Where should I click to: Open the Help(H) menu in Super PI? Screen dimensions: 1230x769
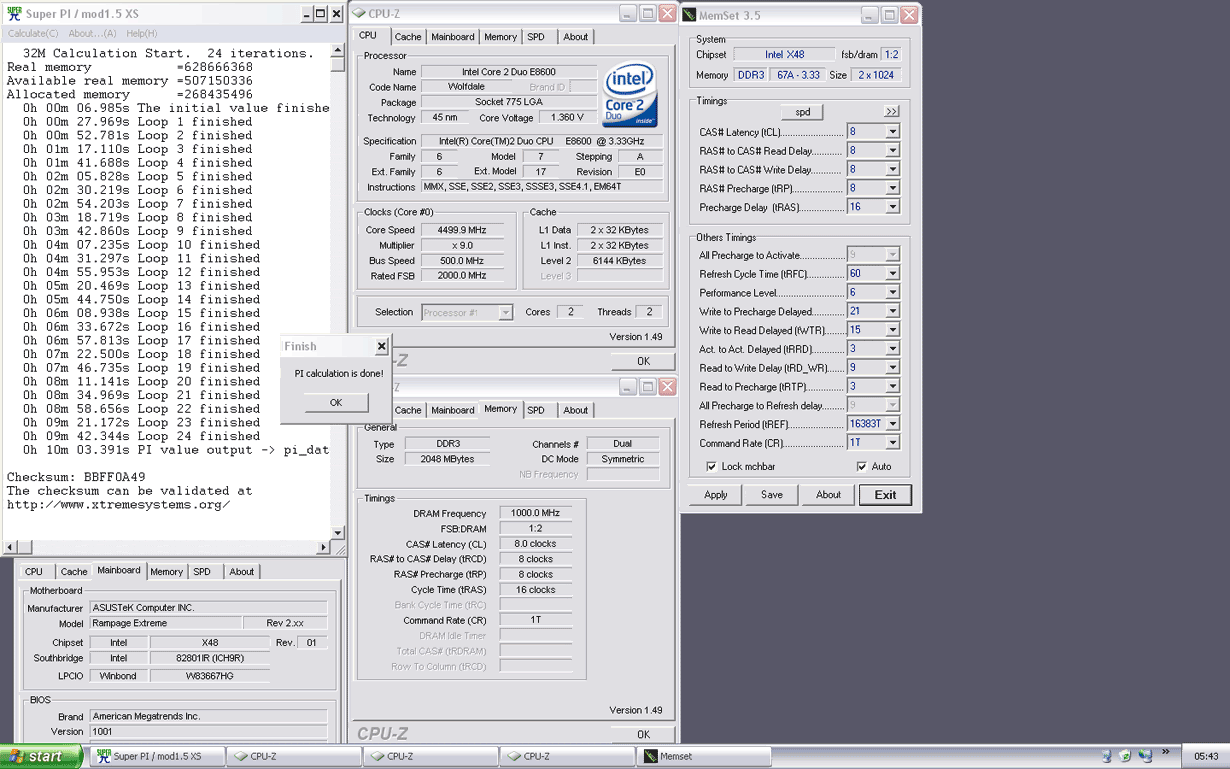[142, 33]
